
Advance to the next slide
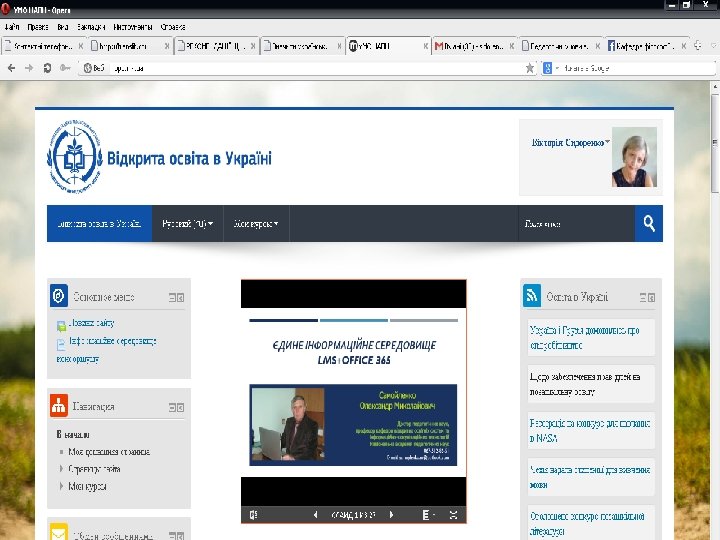pos(391,515)
